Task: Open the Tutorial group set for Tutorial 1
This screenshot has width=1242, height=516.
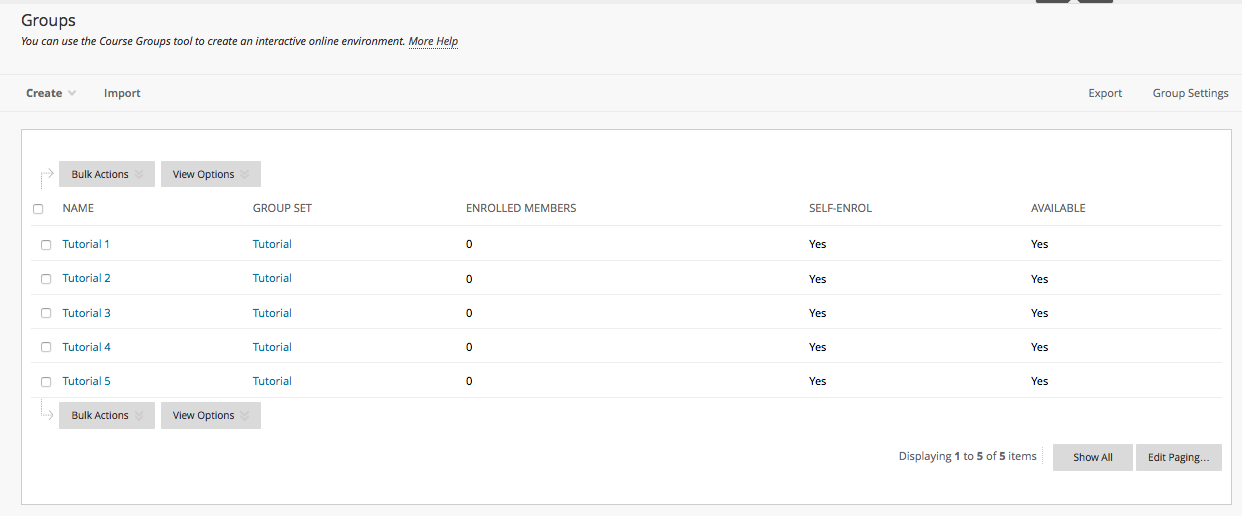Action: [272, 244]
